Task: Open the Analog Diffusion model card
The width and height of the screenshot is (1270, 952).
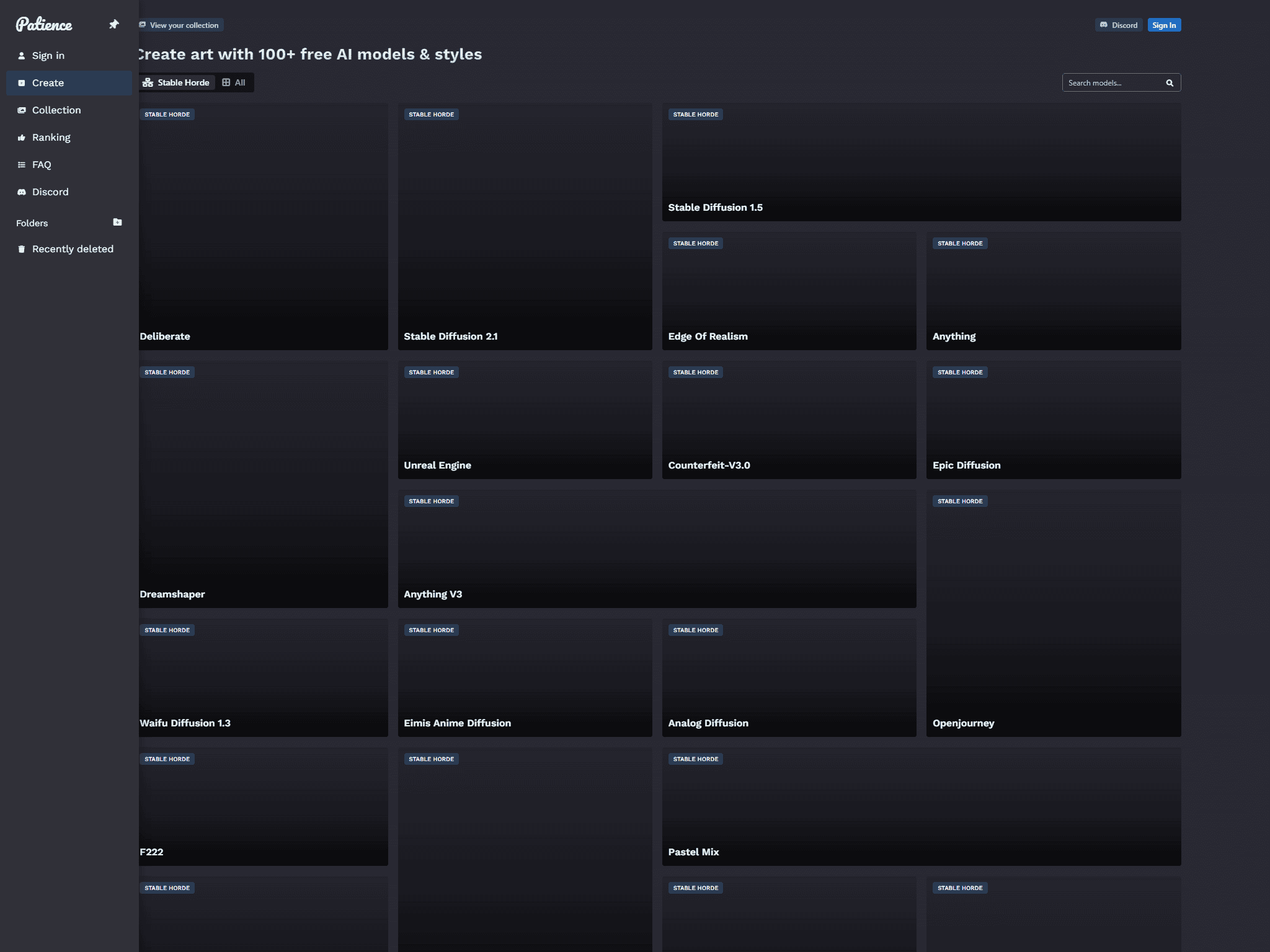Action: [789, 677]
